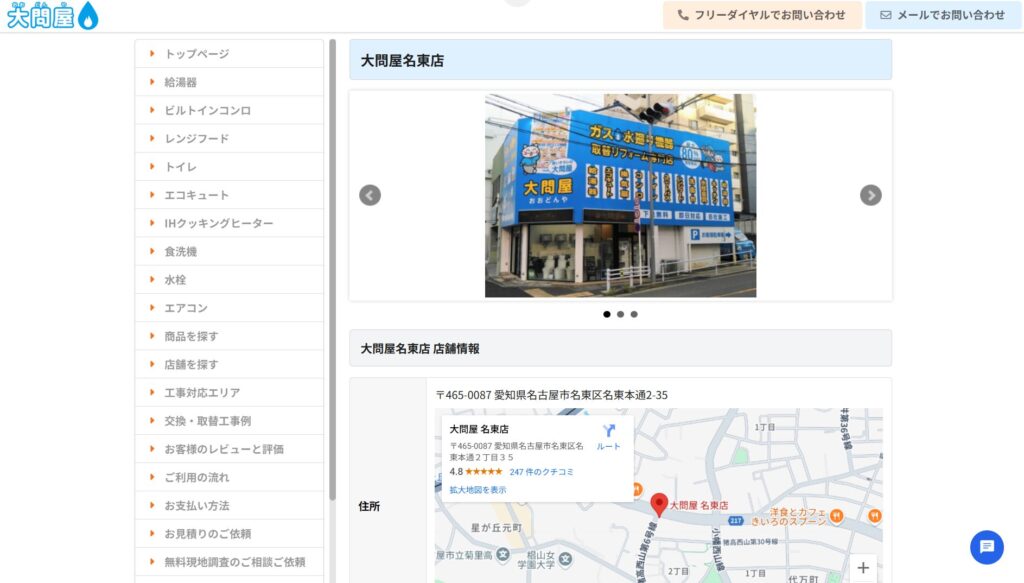1024x583 pixels.
Task: Open 無料現地調査のご相談ご依頼 in sidebar
Action: (229, 561)
